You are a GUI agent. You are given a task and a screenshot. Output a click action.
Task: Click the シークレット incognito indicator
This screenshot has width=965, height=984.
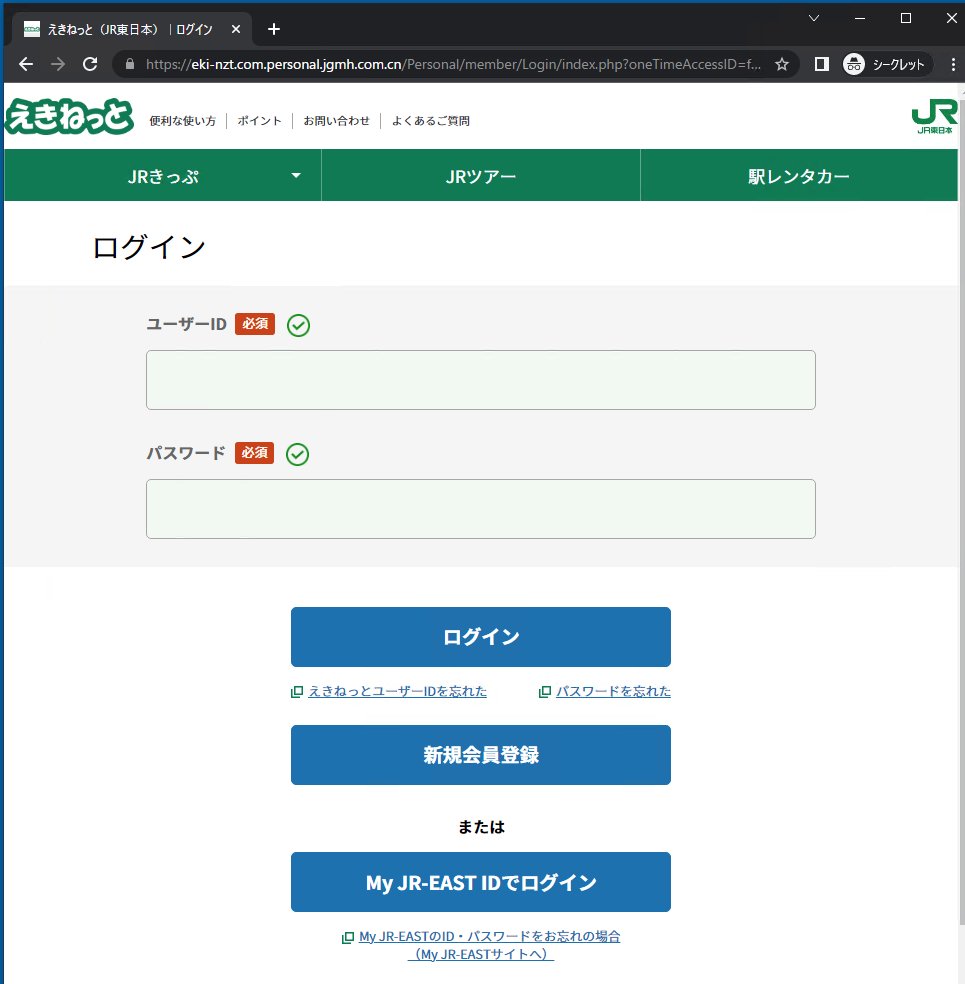click(x=885, y=64)
